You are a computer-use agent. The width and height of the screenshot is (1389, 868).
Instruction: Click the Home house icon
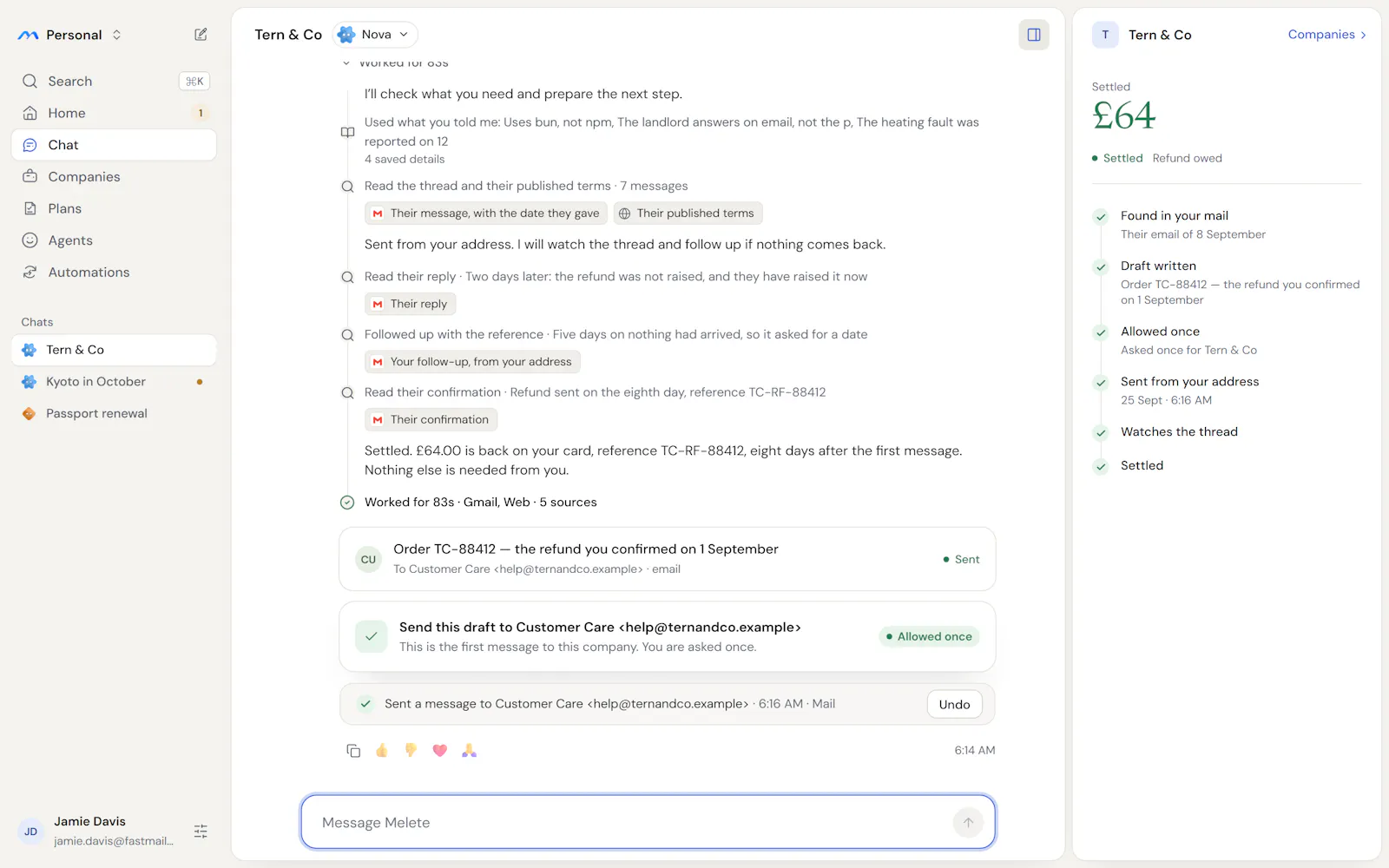tap(30, 113)
